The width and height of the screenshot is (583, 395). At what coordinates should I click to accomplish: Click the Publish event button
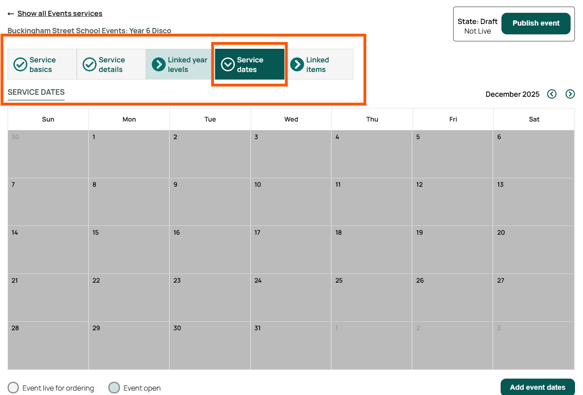tap(536, 23)
